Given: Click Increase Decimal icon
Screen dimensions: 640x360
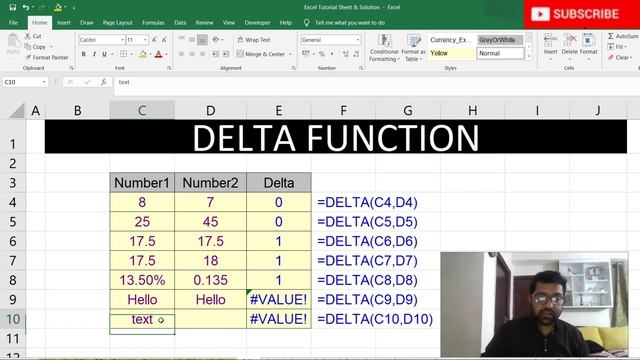Looking at the screenshot, I should 346,54.
